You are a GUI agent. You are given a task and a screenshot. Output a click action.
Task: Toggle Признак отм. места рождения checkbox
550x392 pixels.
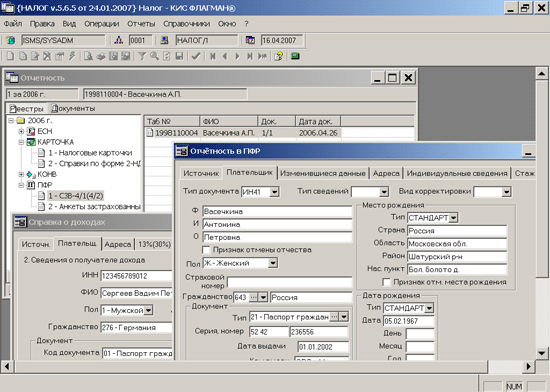click(387, 282)
